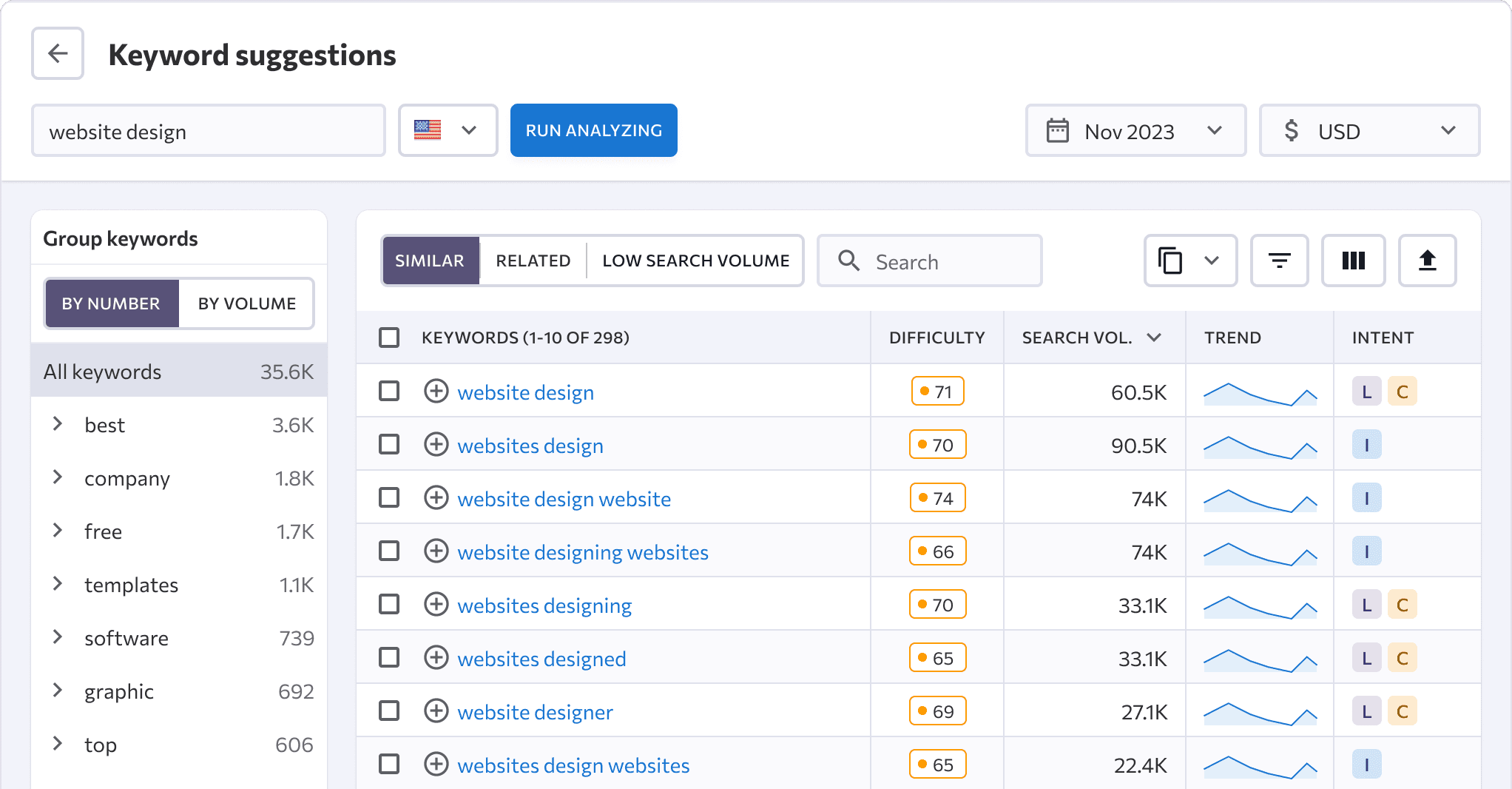Add 'websites designing' with plus icon
Image resolution: width=1512 pixels, height=789 pixels.
[436, 604]
